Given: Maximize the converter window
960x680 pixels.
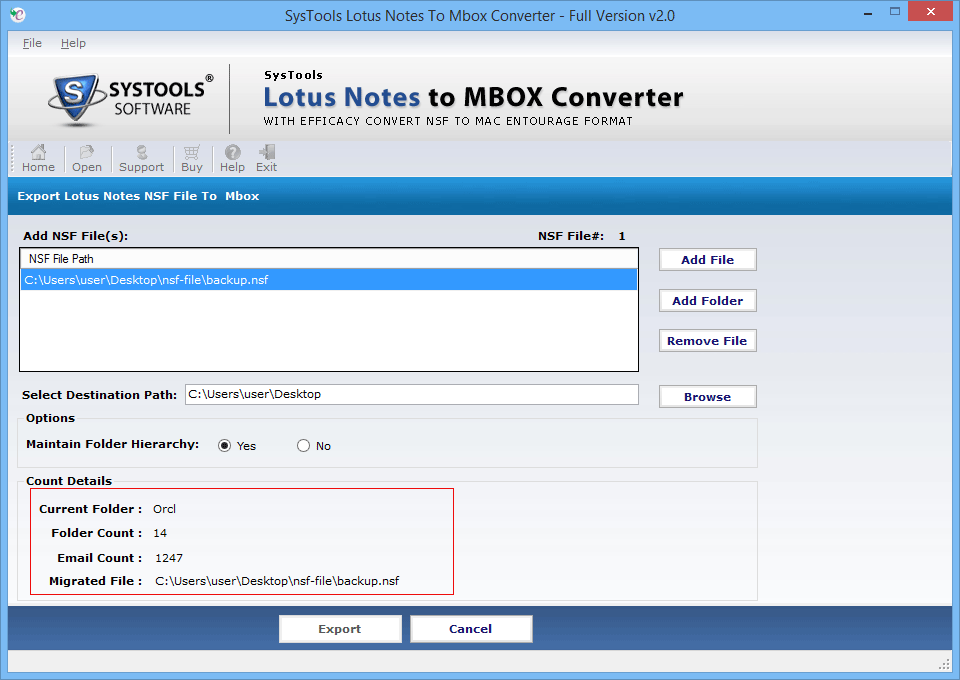Looking at the screenshot, I should (x=894, y=12).
